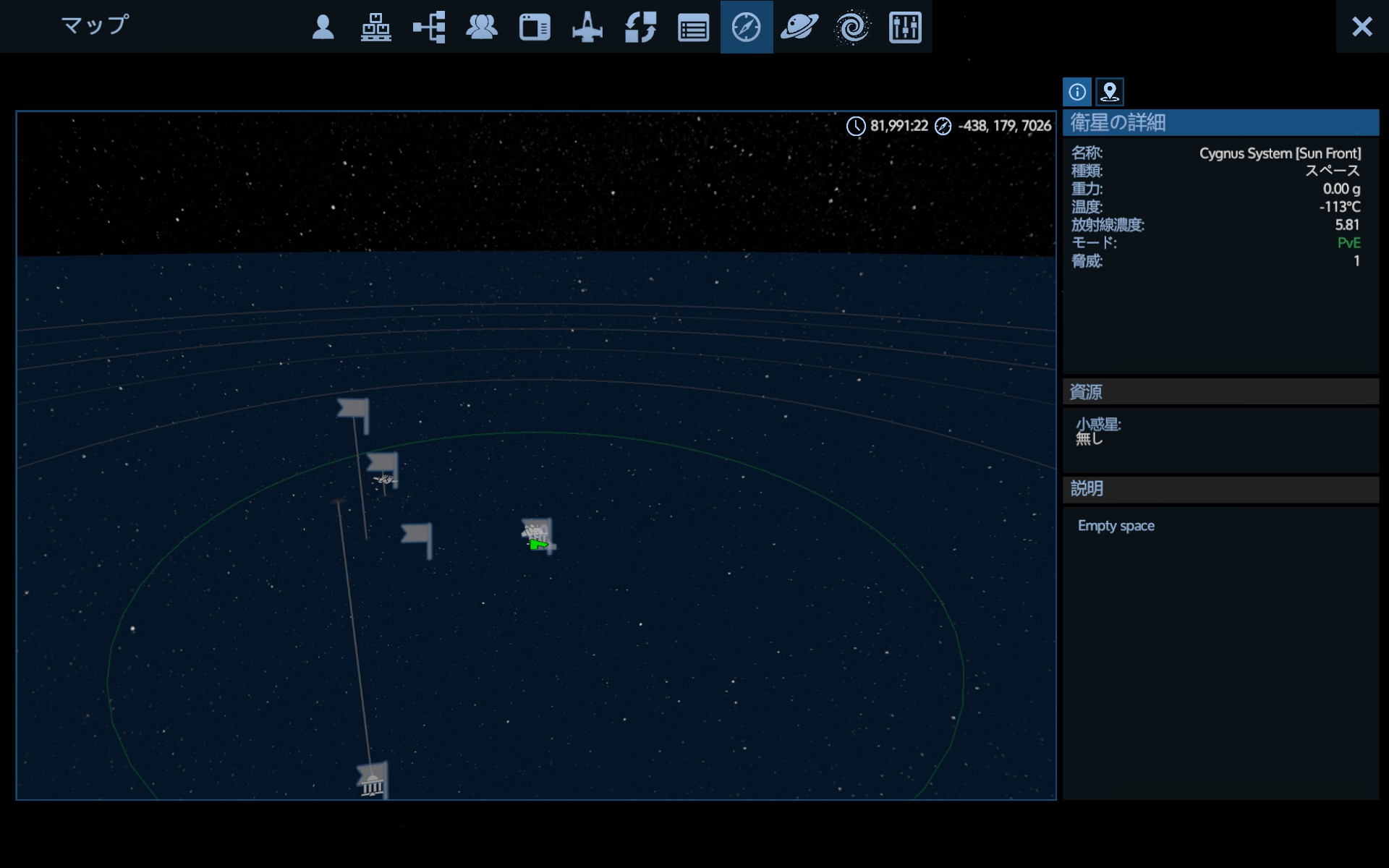Click the Cygnus System [Sun Front] name
The width and height of the screenshot is (1389, 868).
click(1280, 153)
